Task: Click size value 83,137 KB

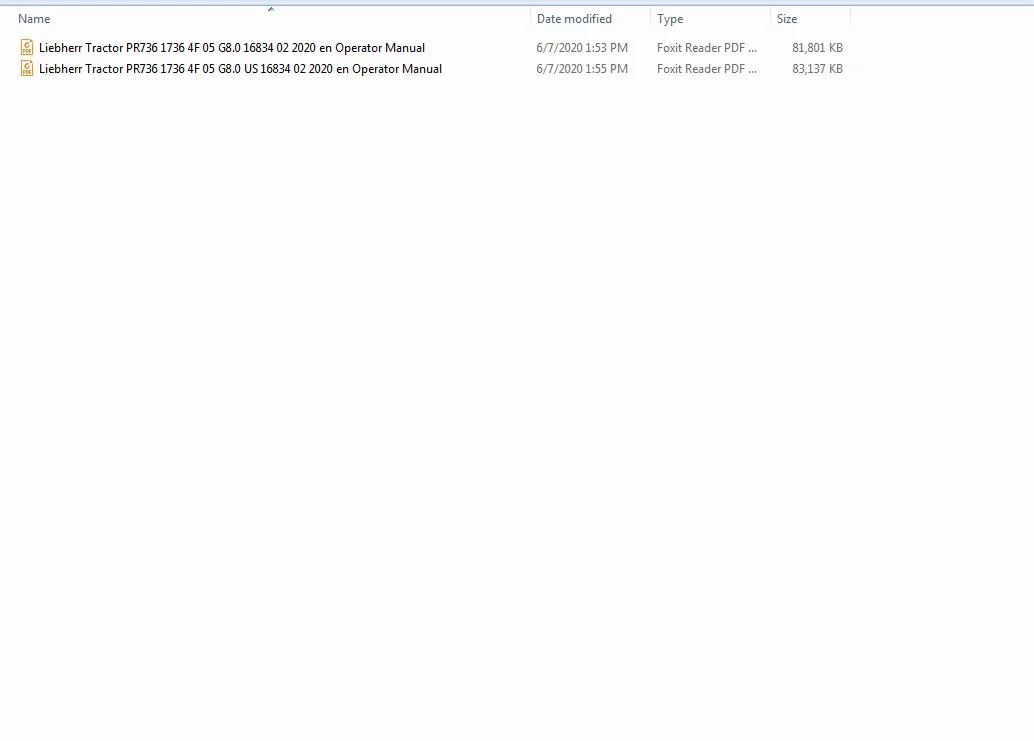Action: (x=817, y=69)
